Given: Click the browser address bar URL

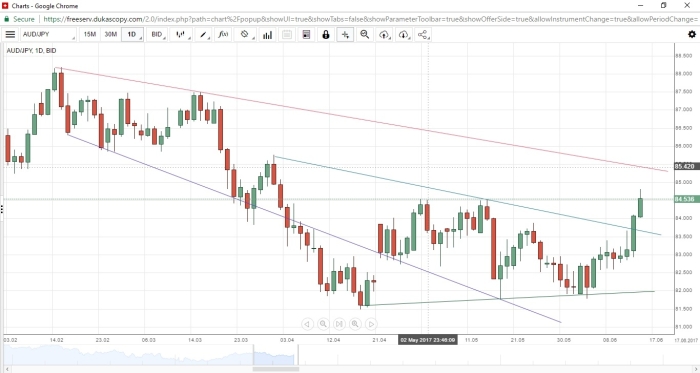Looking at the screenshot, I should click(x=371, y=19).
